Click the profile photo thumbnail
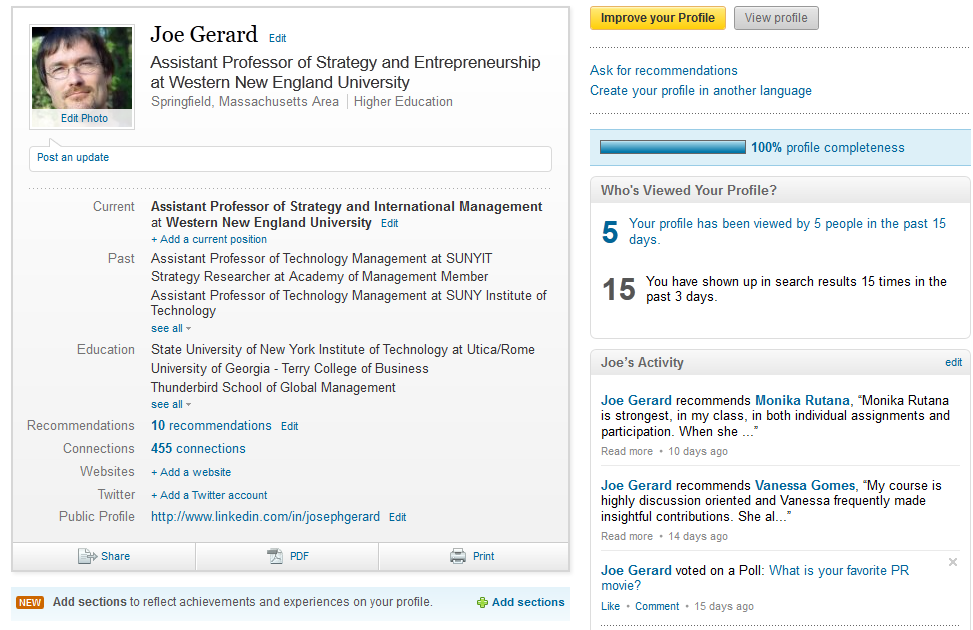973x630 pixels. 82,68
